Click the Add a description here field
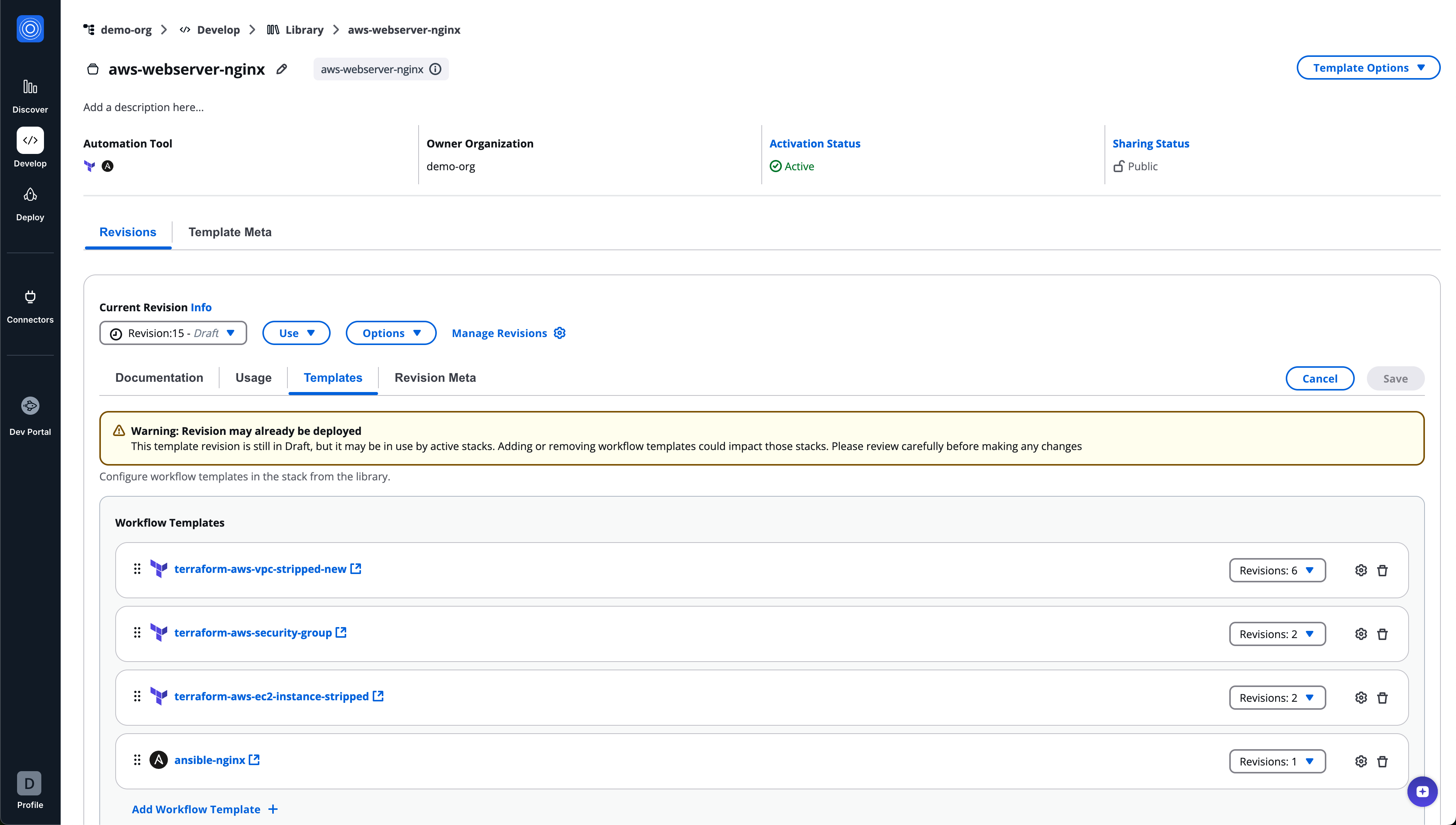The width and height of the screenshot is (1456, 825). pyautogui.click(x=143, y=107)
